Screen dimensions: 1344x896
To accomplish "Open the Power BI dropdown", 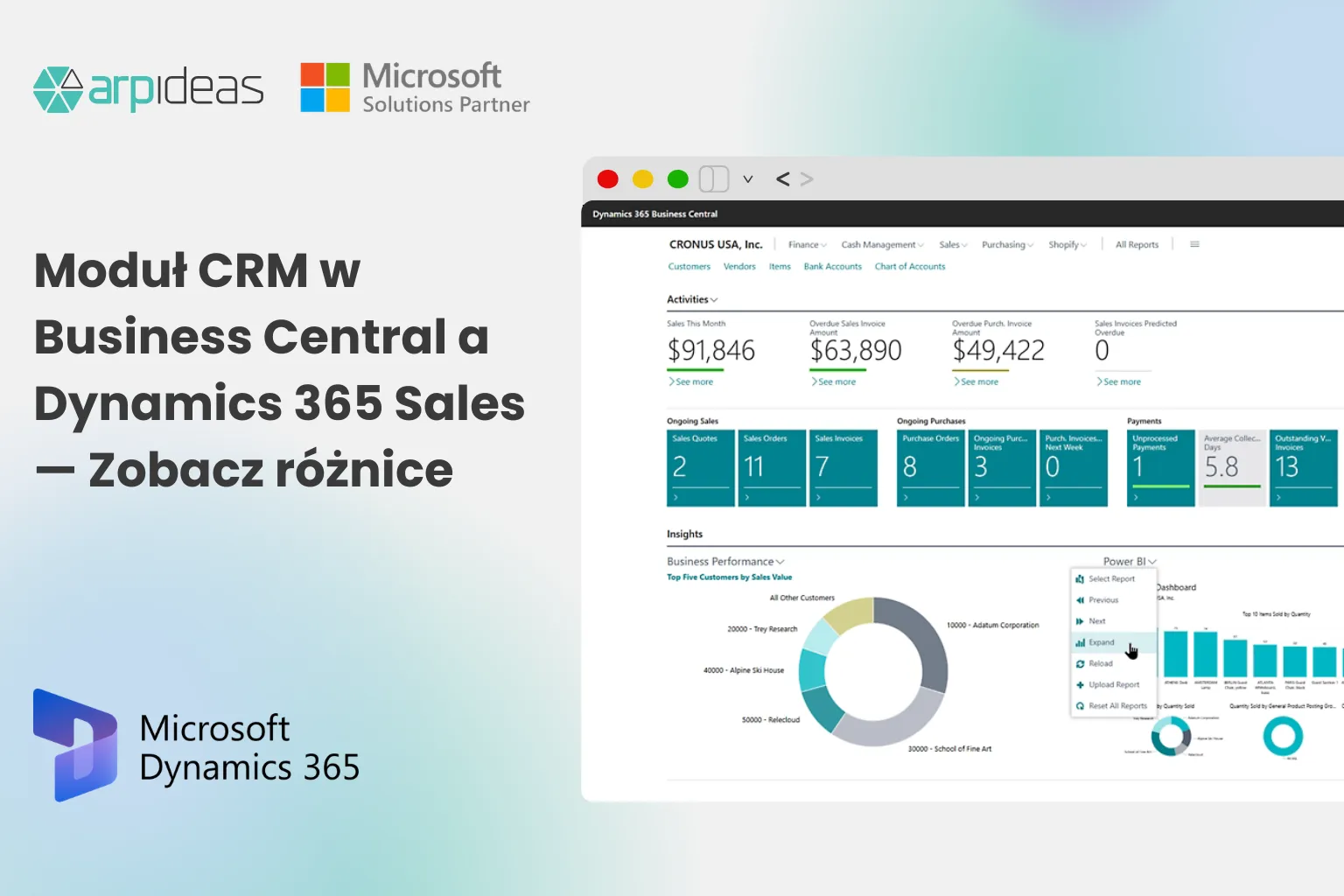I will click(x=1130, y=562).
